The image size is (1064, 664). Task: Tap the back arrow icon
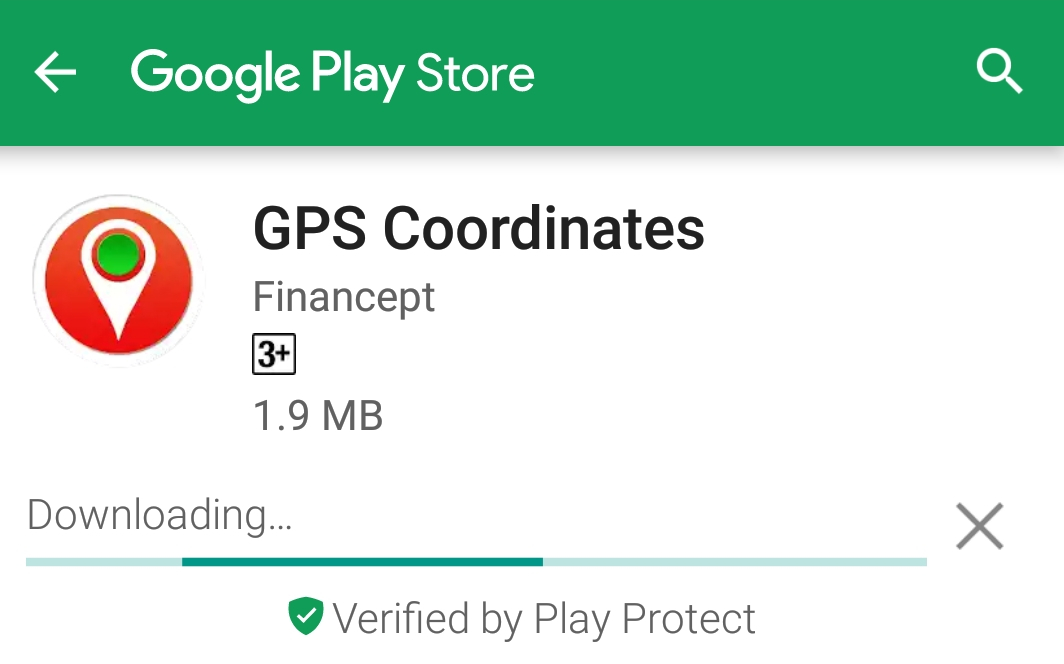pyautogui.click(x=55, y=73)
